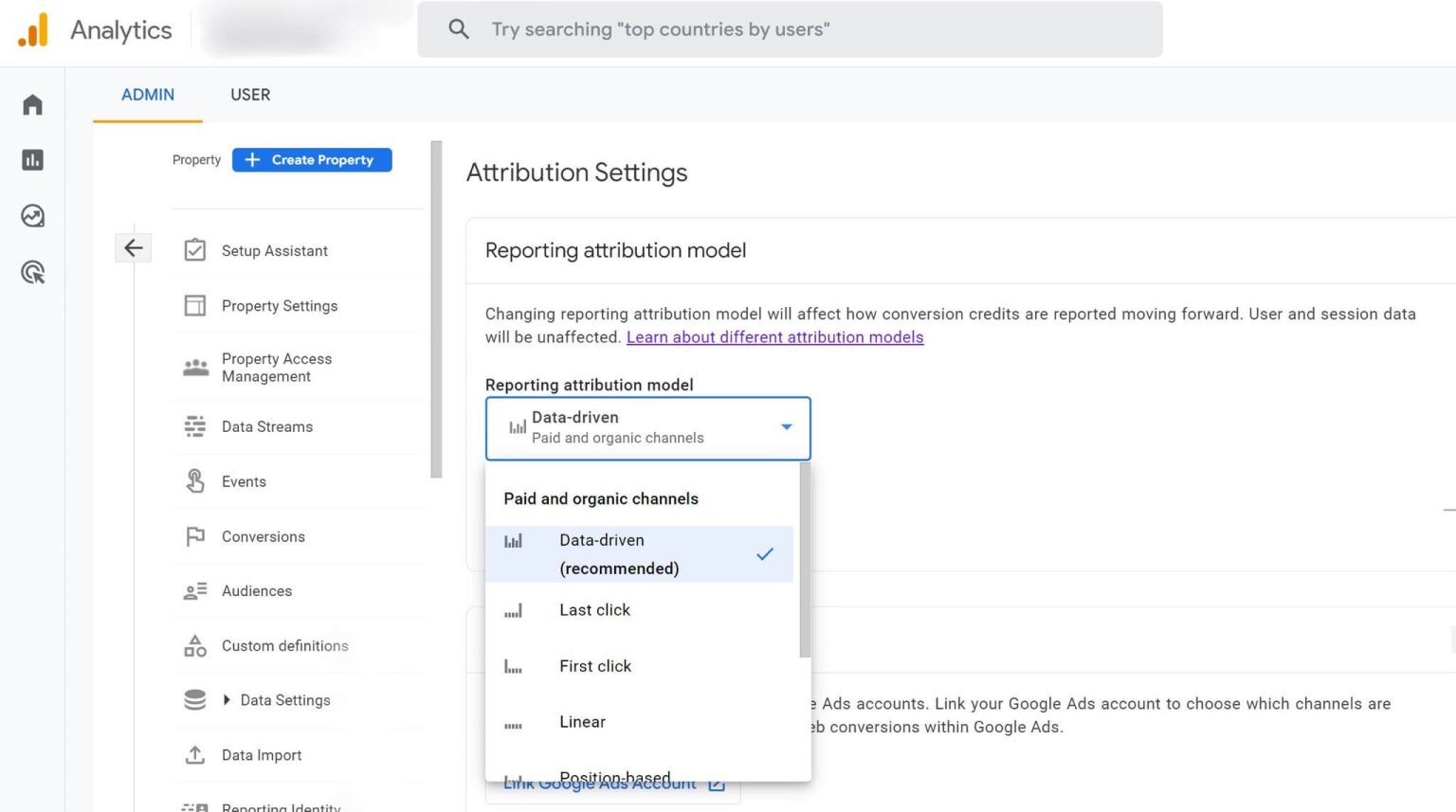Screen dimensions: 1456x812
Task: Expand the Data Settings section
Action: 227,699
